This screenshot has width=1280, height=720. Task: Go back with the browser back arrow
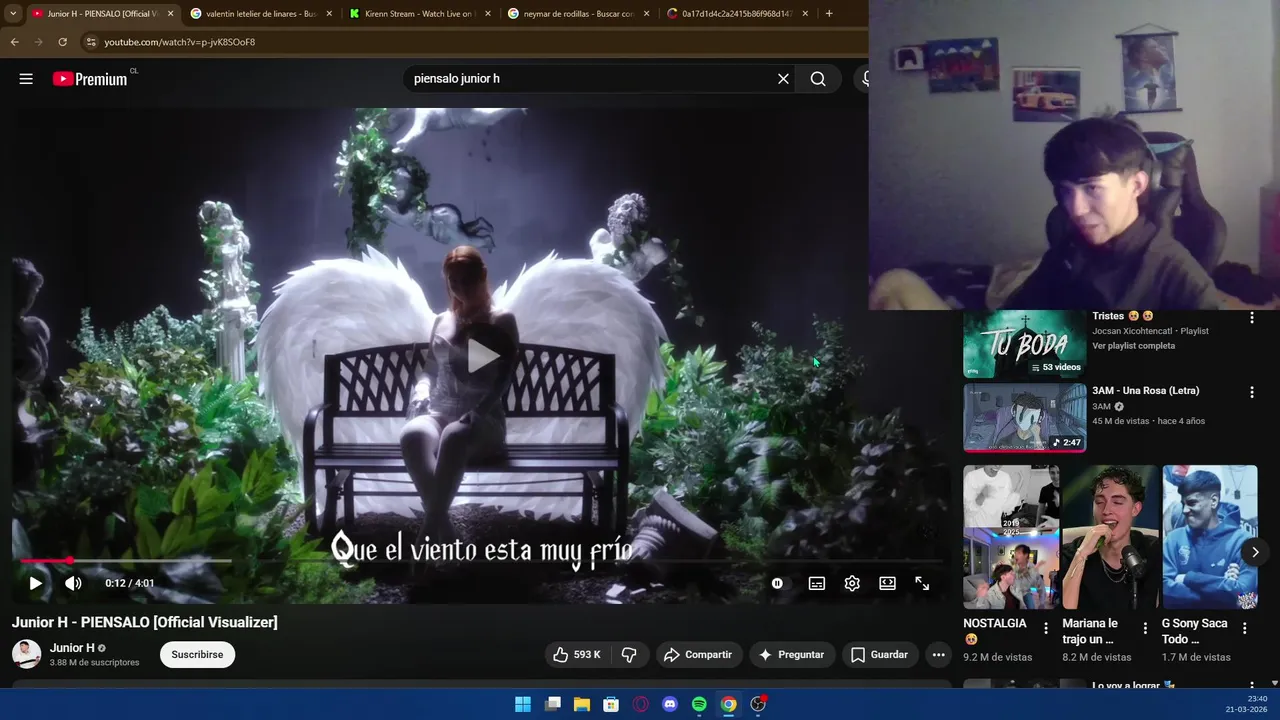click(x=14, y=42)
